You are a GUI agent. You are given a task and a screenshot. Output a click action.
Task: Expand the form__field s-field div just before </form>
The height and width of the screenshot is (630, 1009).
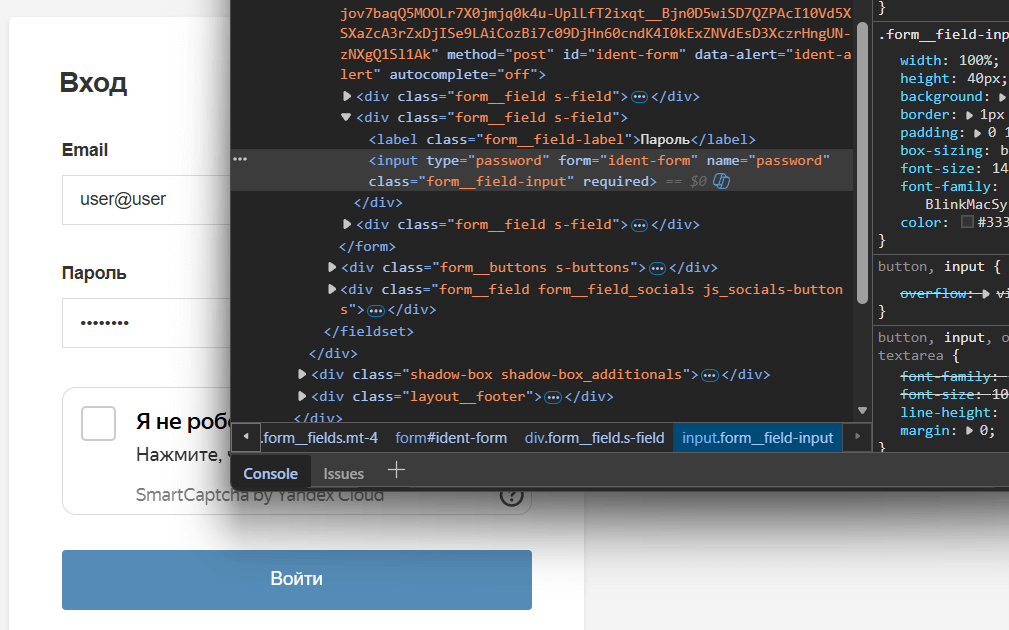tap(347, 224)
